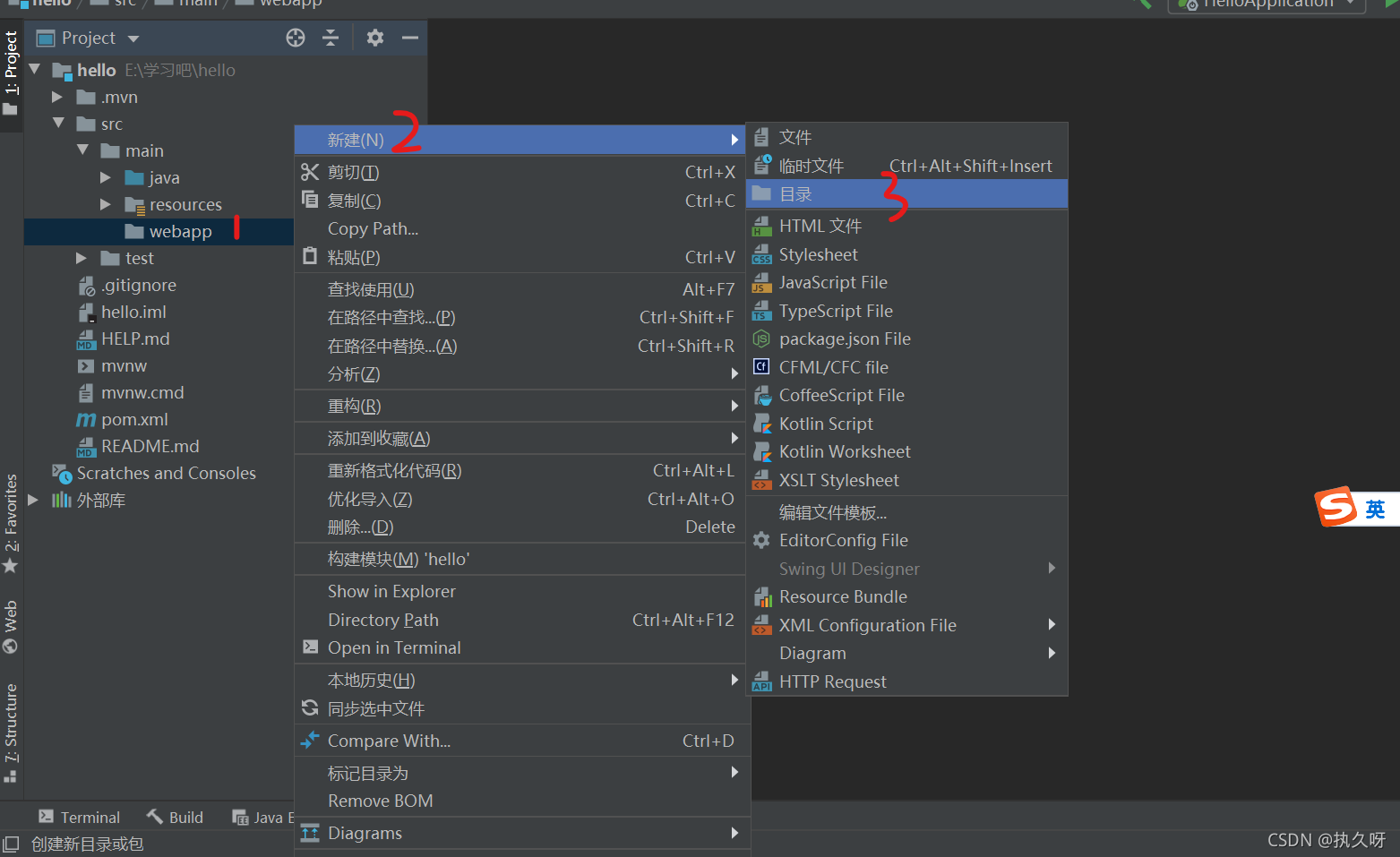Open the Terminal tool window
Image resolution: width=1400 pixels, height=857 pixels.
tap(80, 817)
